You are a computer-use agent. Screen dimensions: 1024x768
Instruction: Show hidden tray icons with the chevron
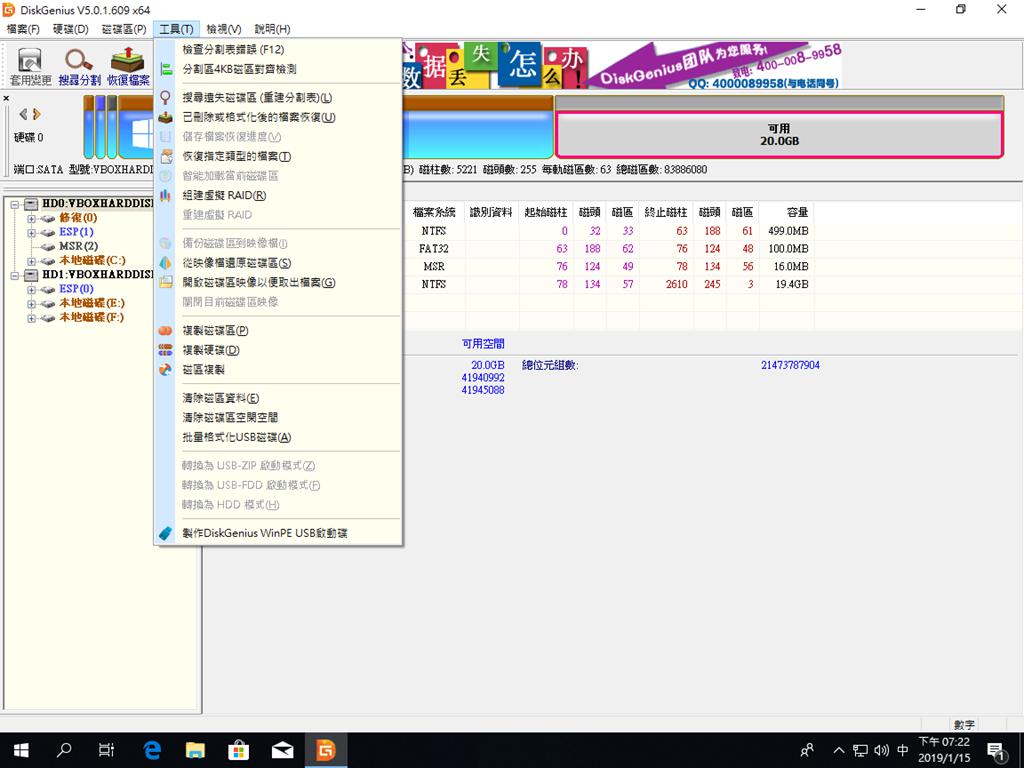click(x=839, y=750)
